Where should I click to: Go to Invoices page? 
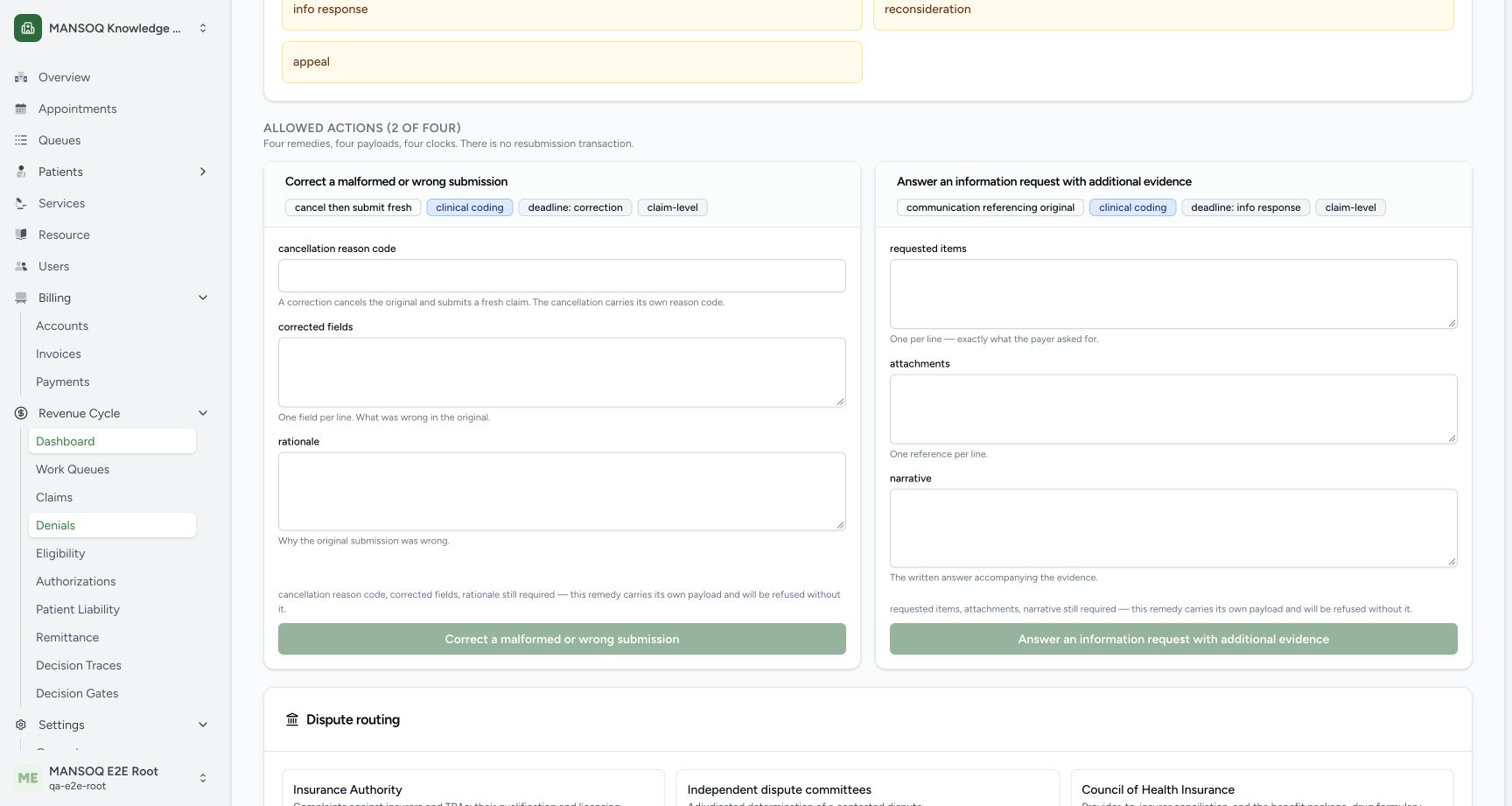coord(112,354)
